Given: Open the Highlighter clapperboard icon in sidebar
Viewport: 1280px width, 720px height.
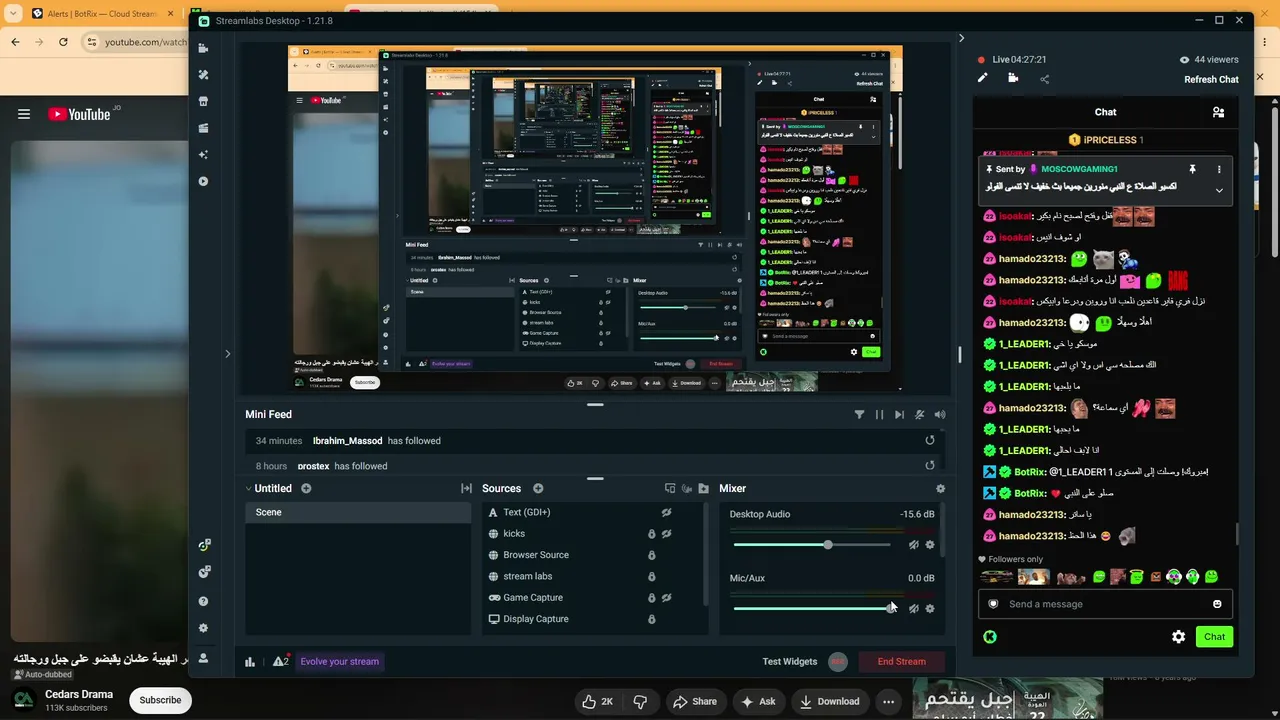Looking at the screenshot, I should coord(203,128).
